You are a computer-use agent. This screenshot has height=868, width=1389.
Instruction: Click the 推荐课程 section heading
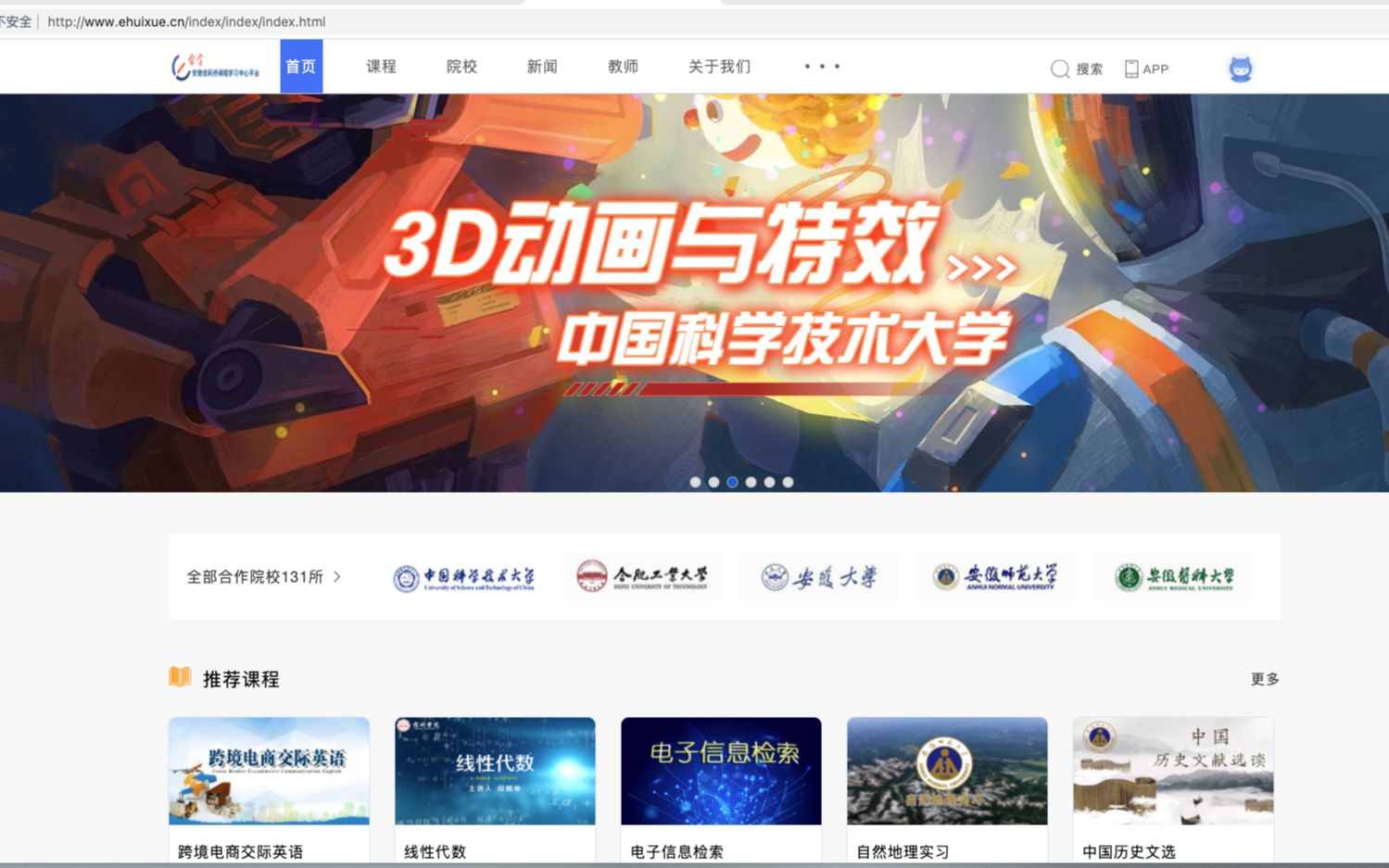[x=241, y=679]
